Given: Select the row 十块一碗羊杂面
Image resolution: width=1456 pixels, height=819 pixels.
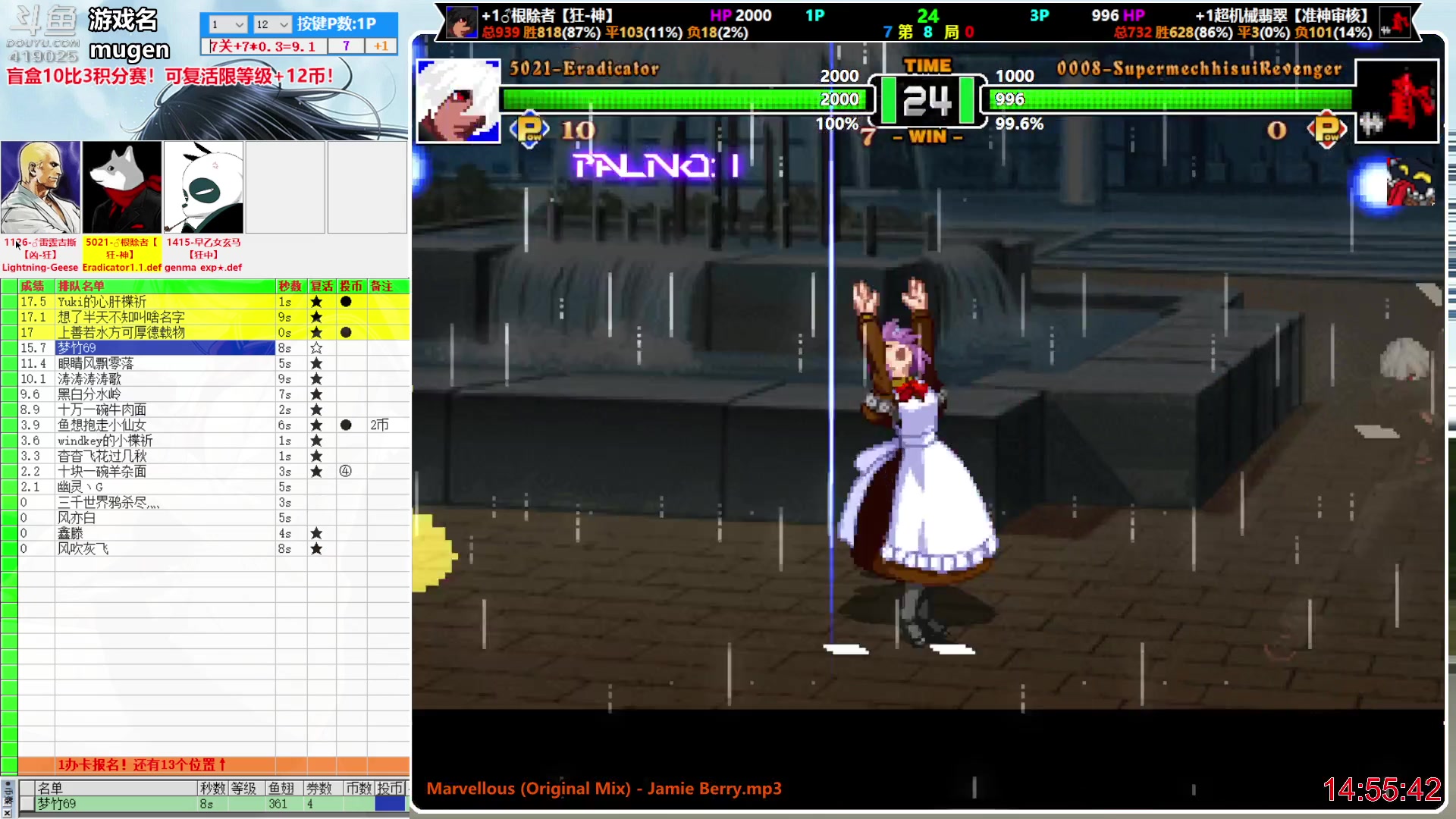Looking at the screenshot, I should pos(205,471).
